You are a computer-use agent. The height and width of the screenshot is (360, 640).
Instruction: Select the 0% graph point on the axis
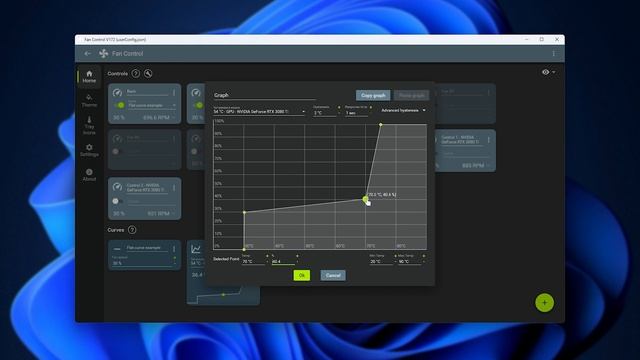[244, 249]
